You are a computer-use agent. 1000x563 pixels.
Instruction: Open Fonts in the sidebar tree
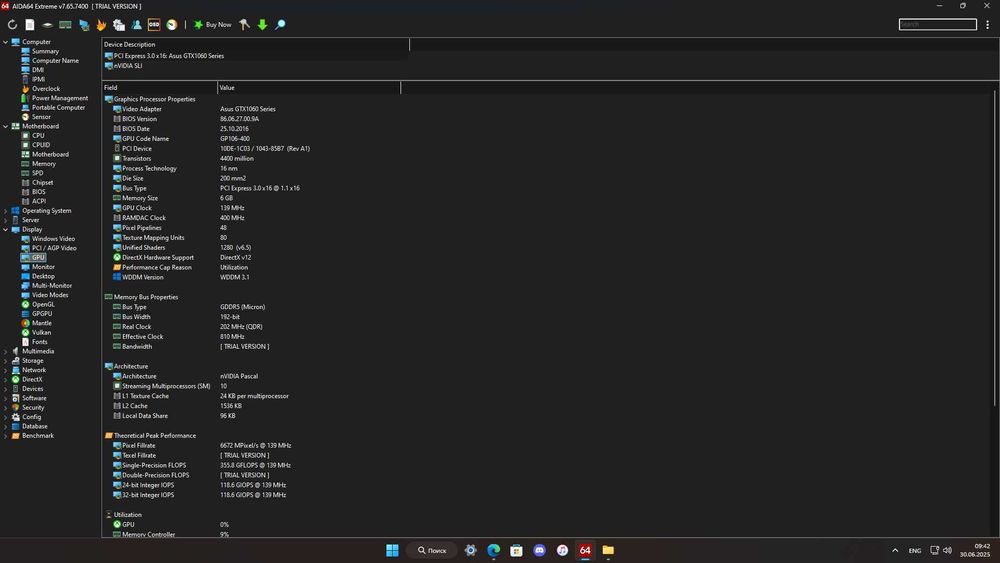pos(40,342)
